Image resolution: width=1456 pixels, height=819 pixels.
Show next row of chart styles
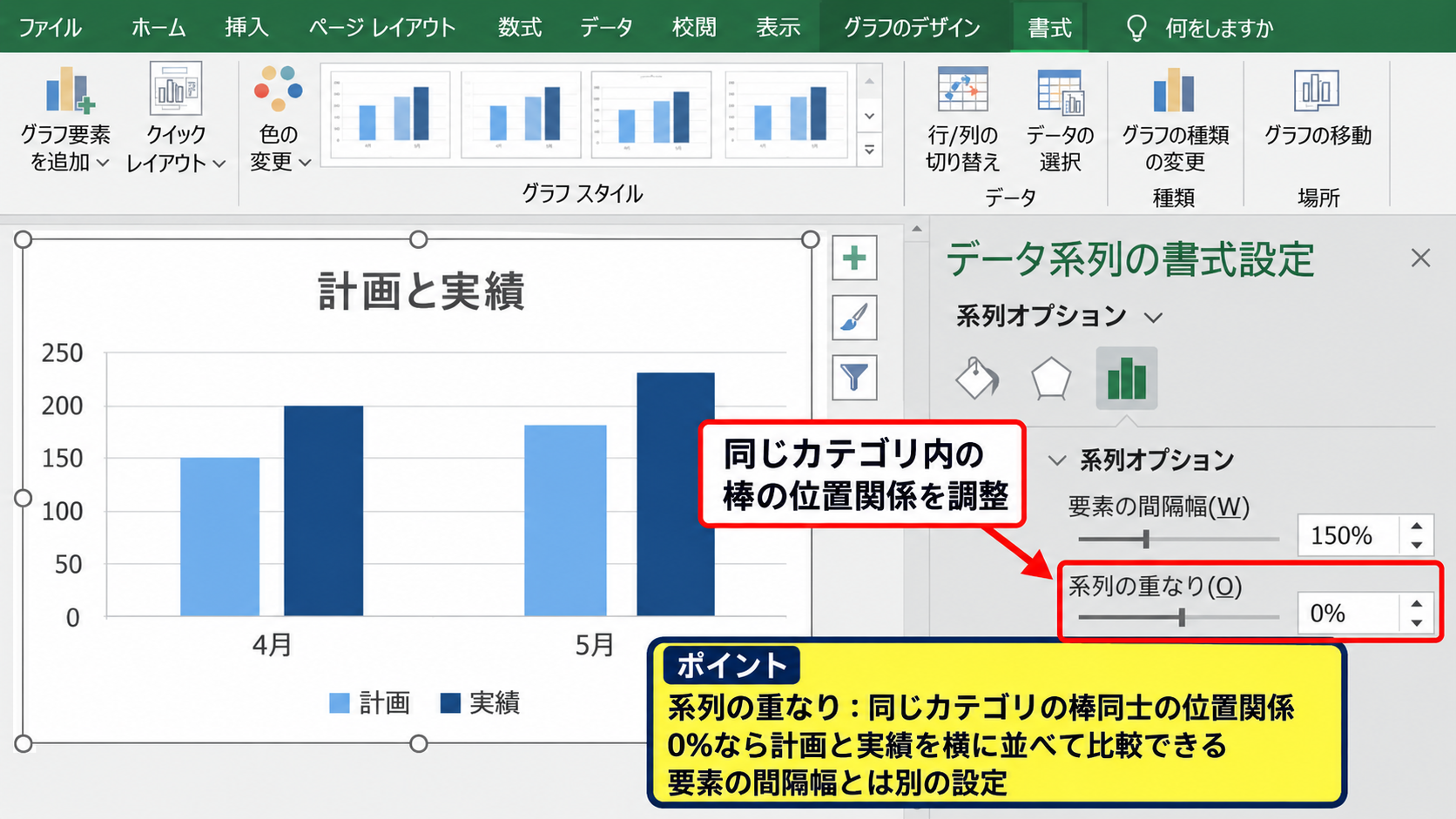[870, 116]
